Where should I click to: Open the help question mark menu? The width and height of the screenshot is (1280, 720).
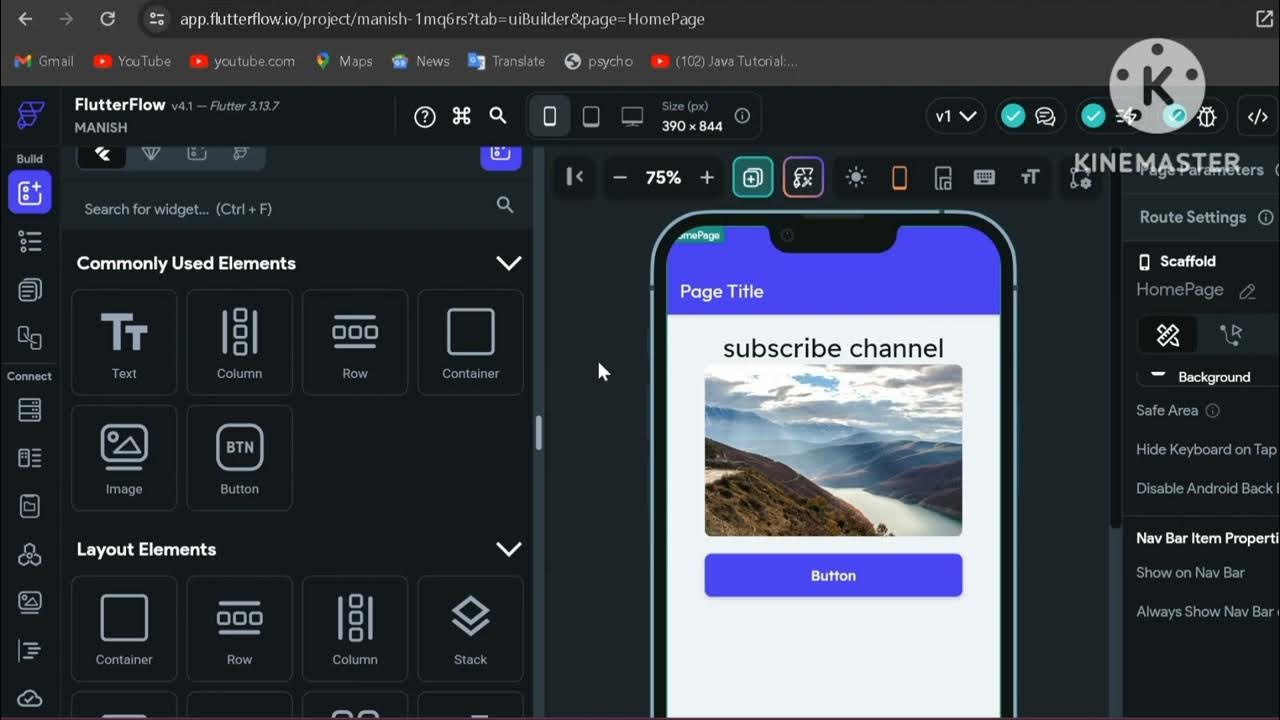425,117
